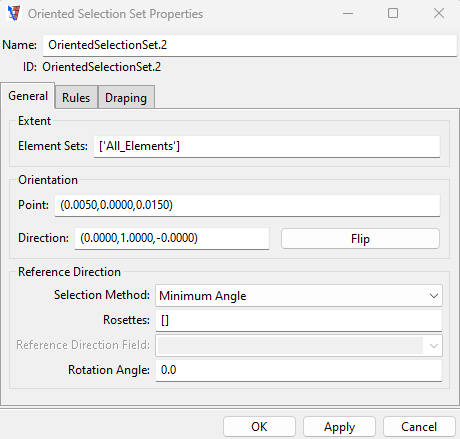
Task: Select the General tab
Action: [28, 96]
